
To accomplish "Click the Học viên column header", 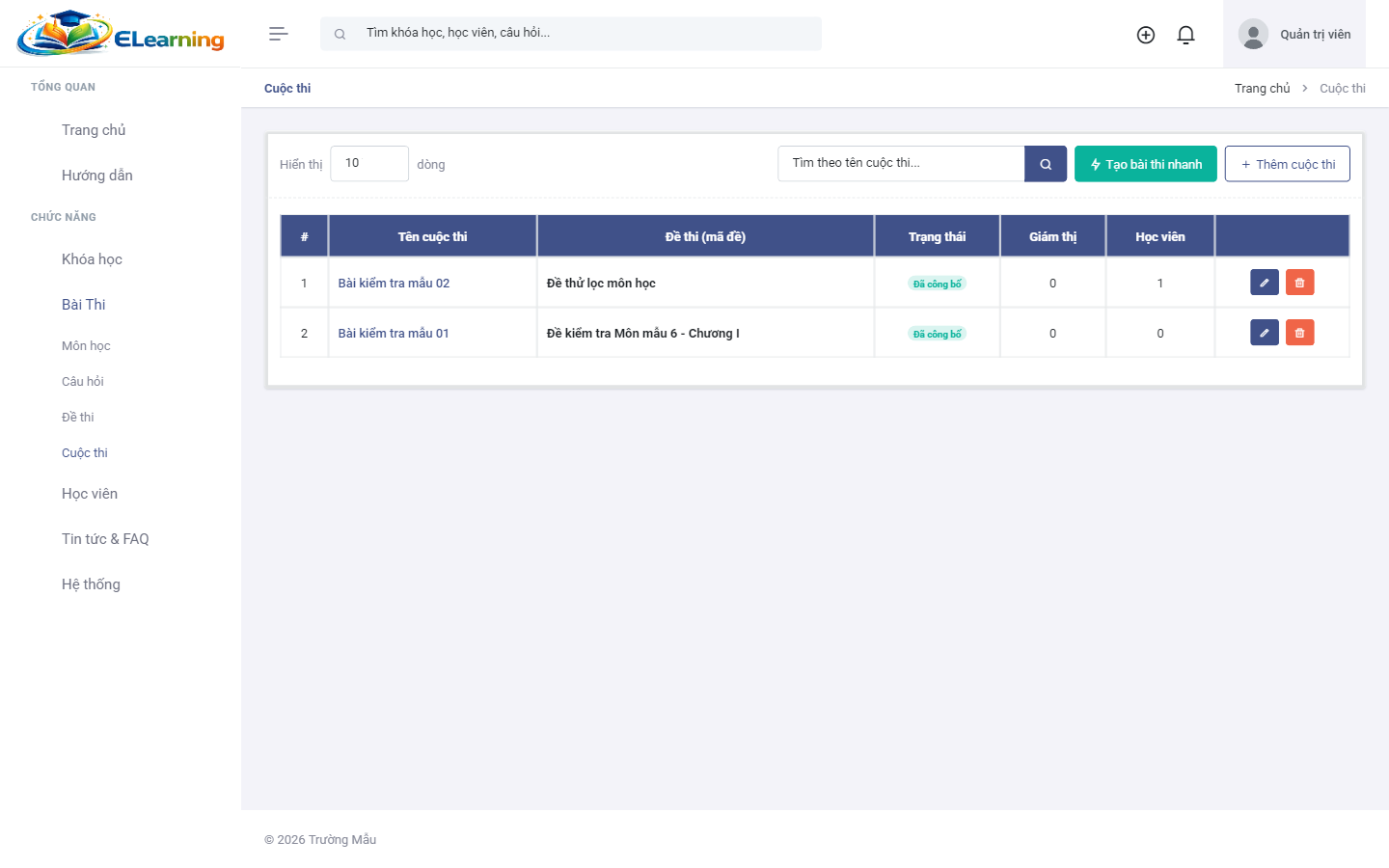I will point(1160,236).
